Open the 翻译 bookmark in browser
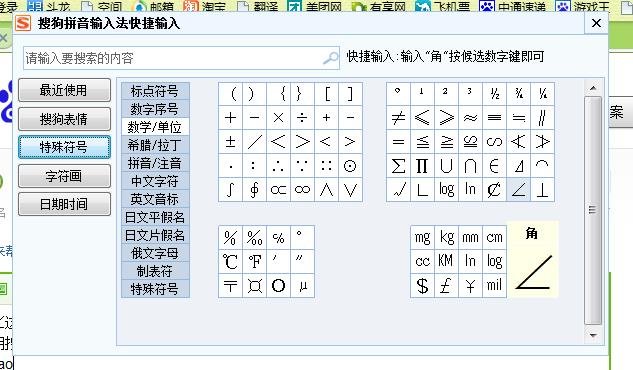Image resolution: width=633 pixels, height=370 pixels. click(x=257, y=6)
